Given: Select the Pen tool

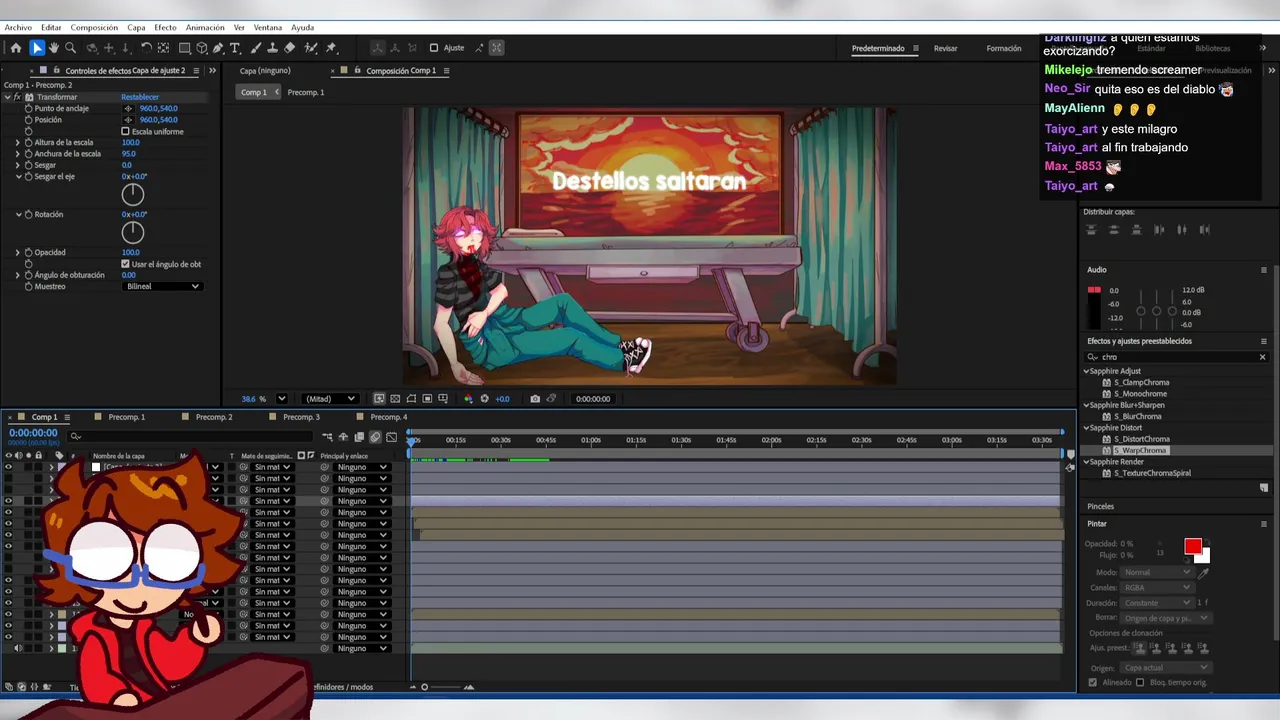Looking at the screenshot, I should pyautogui.click(x=218, y=48).
